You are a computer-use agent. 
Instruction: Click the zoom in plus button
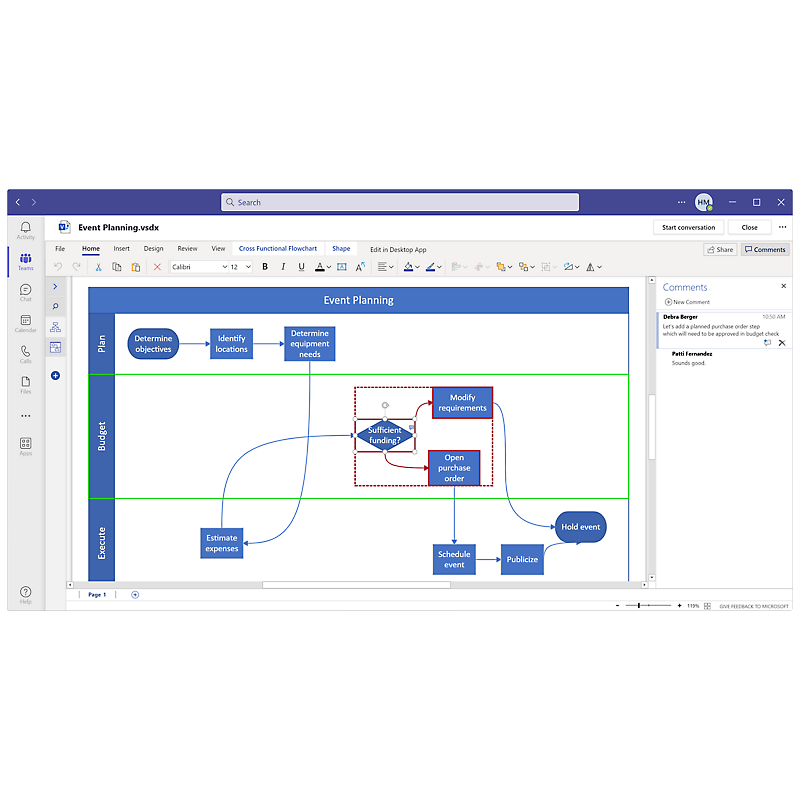[679, 606]
